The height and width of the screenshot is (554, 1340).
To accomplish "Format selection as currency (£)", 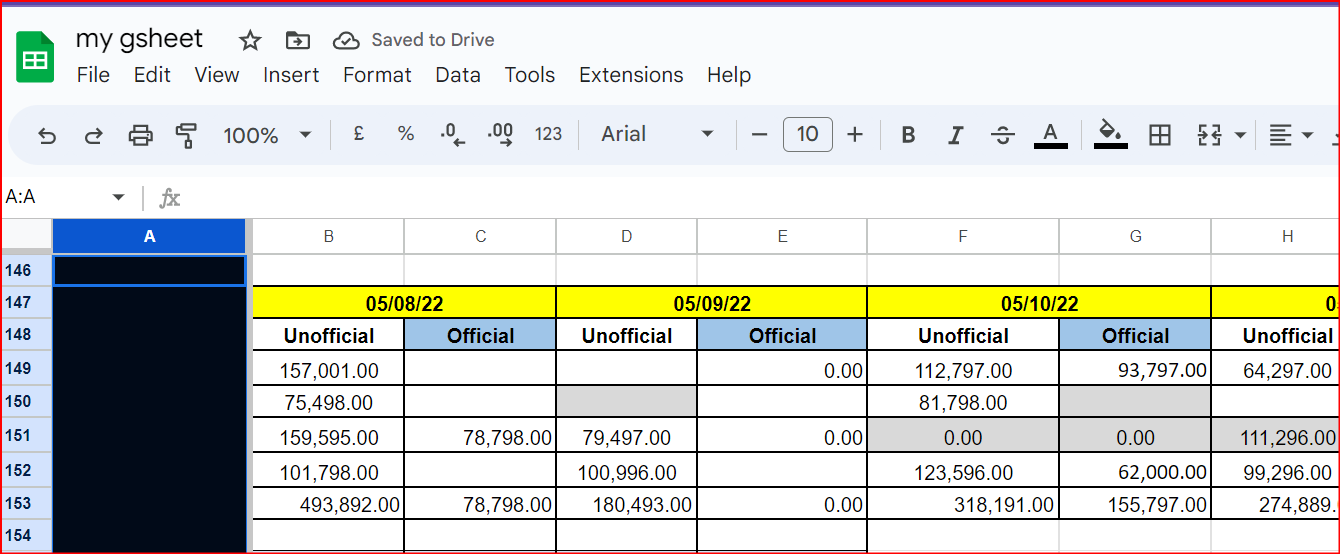I will [x=358, y=134].
